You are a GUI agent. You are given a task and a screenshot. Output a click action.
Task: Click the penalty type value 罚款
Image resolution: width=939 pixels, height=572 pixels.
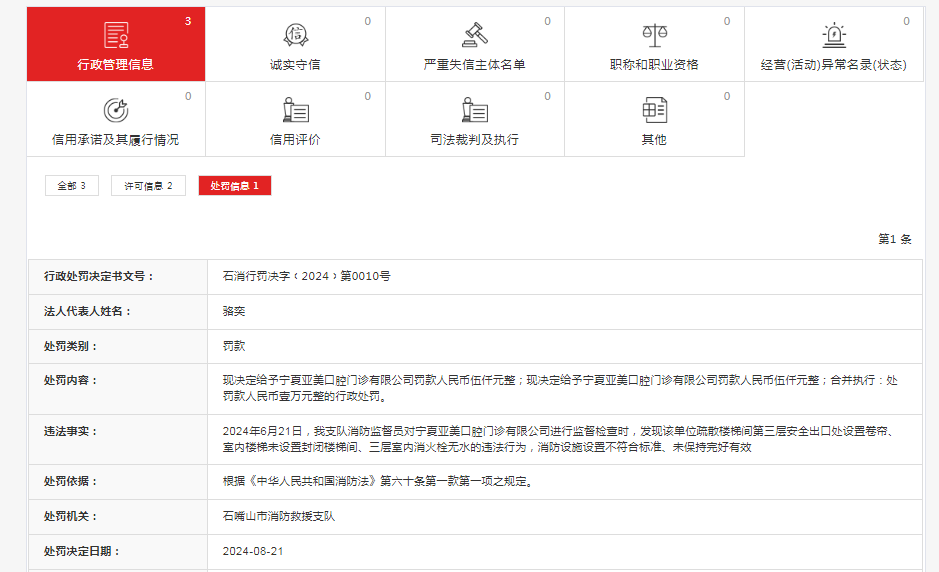coord(234,346)
